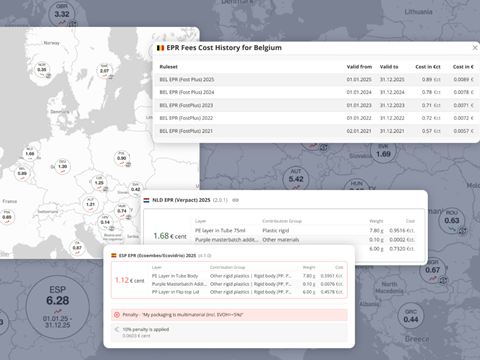Image resolution: width=480 pixels, height=360 pixels.
Task: Click the DEU 1.39 marker on map
Action: point(62,166)
